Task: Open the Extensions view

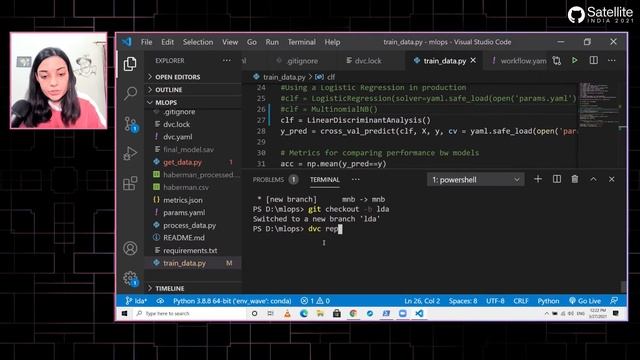Action: click(130, 183)
